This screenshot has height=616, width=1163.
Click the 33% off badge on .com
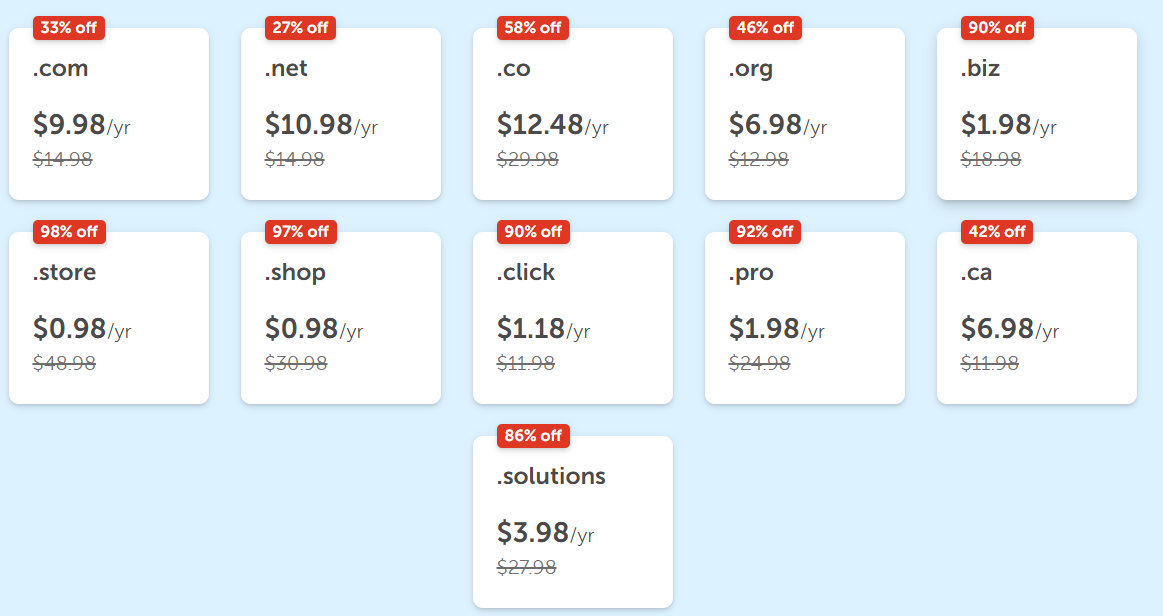pos(68,28)
